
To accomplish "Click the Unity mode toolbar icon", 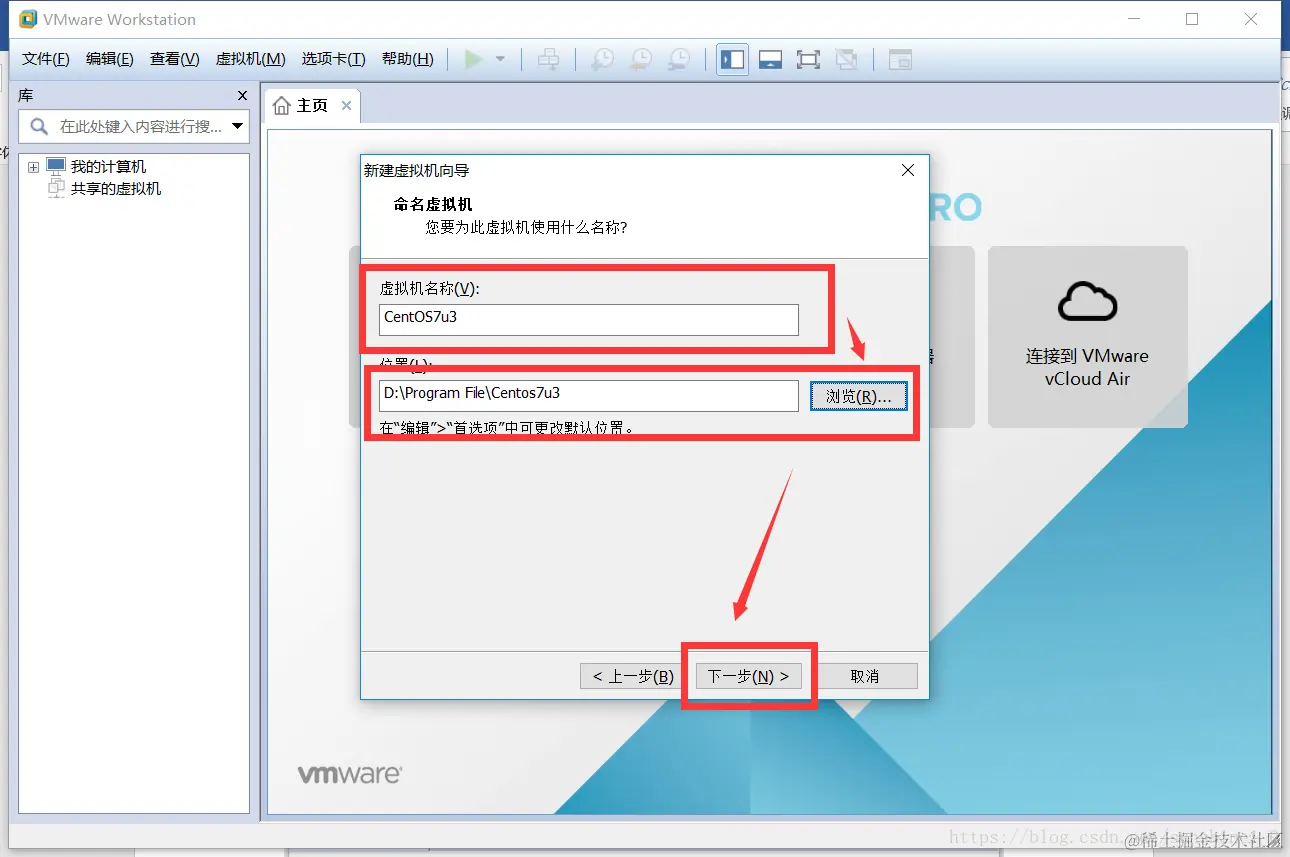I will pos(847,59).
